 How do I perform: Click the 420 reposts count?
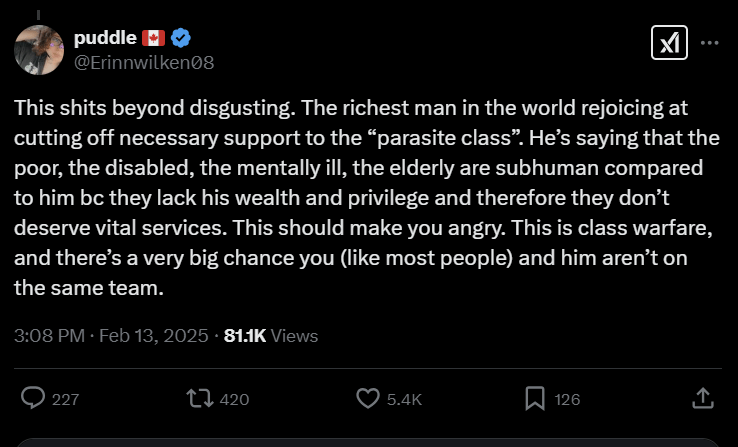pos(234,400)
